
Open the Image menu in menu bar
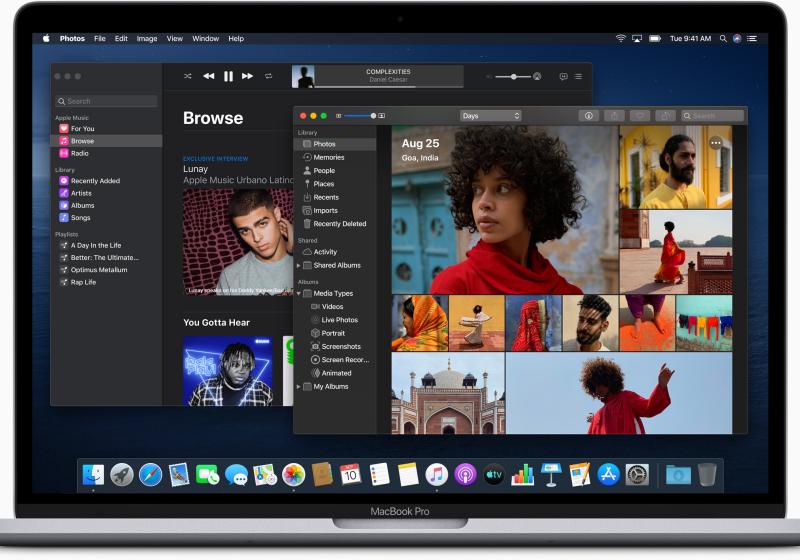coord(147,39)
